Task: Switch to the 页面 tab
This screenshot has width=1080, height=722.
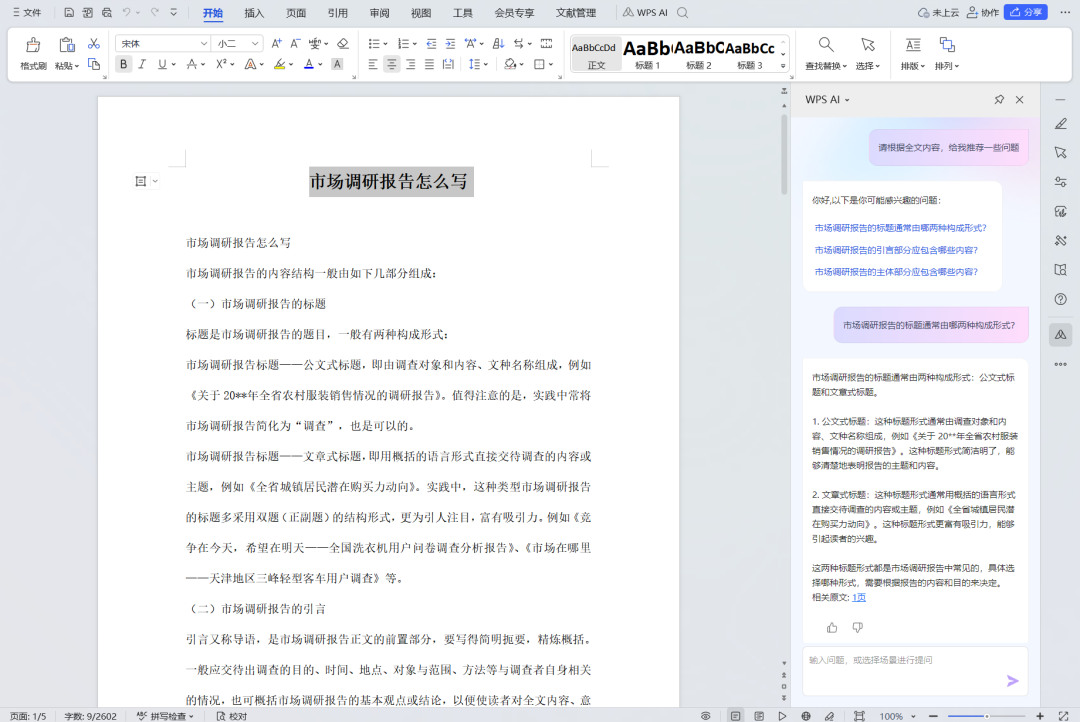Action: coord(296,12)
